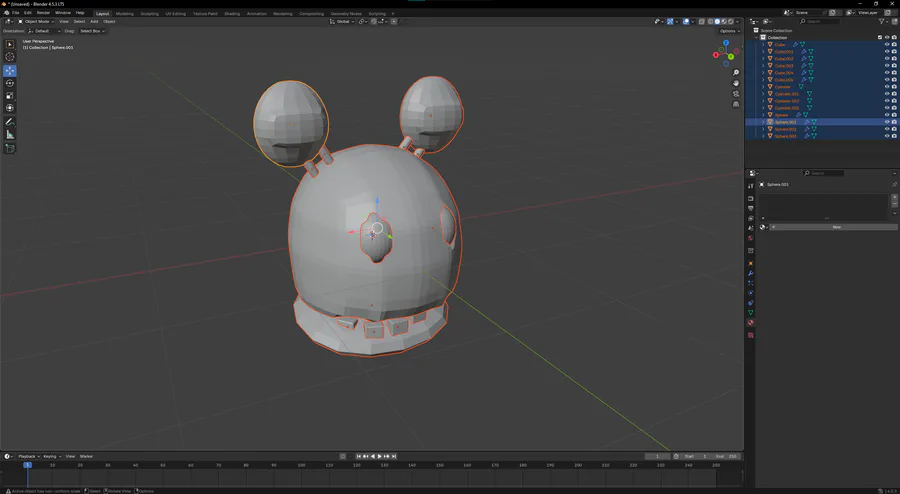Open the Output properties tab
Viewport: 900px width, 494px height.
tap(751, 208)
